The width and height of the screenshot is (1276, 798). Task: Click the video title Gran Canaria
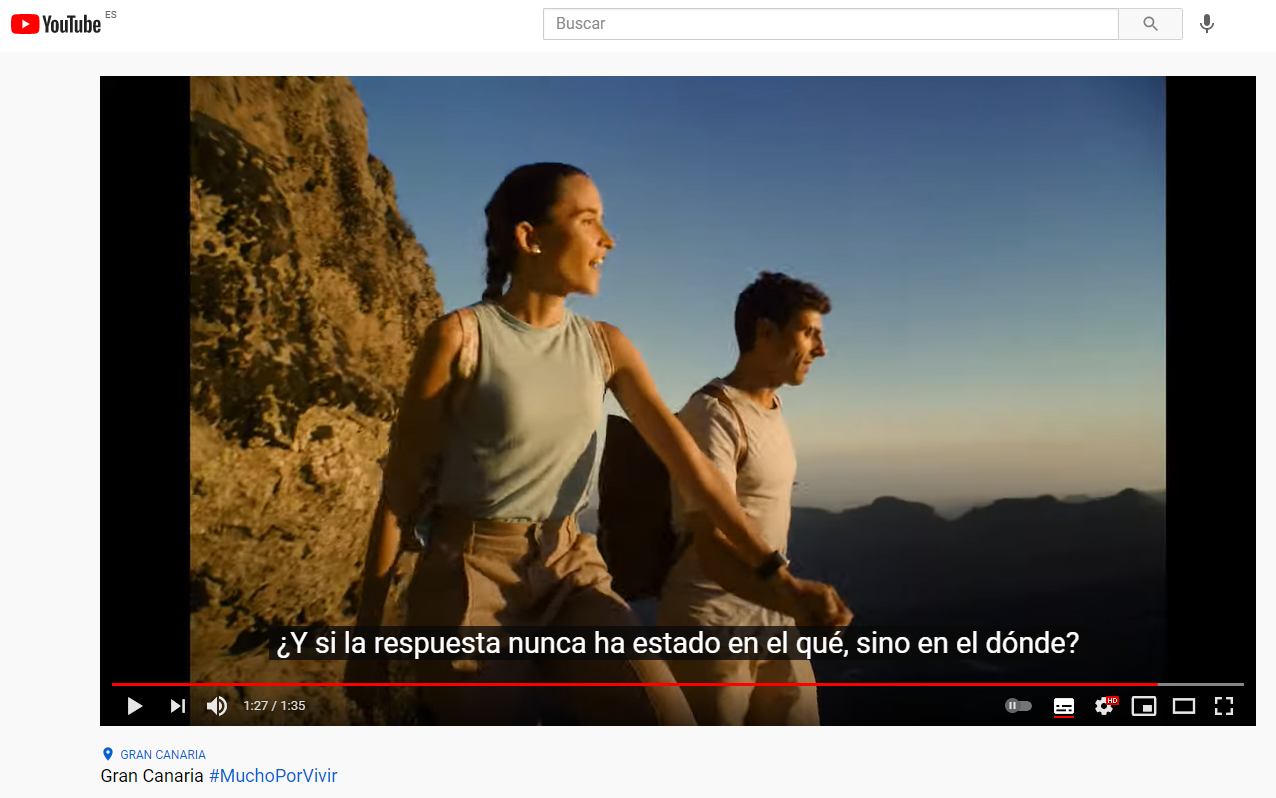[x=152, y=776]
